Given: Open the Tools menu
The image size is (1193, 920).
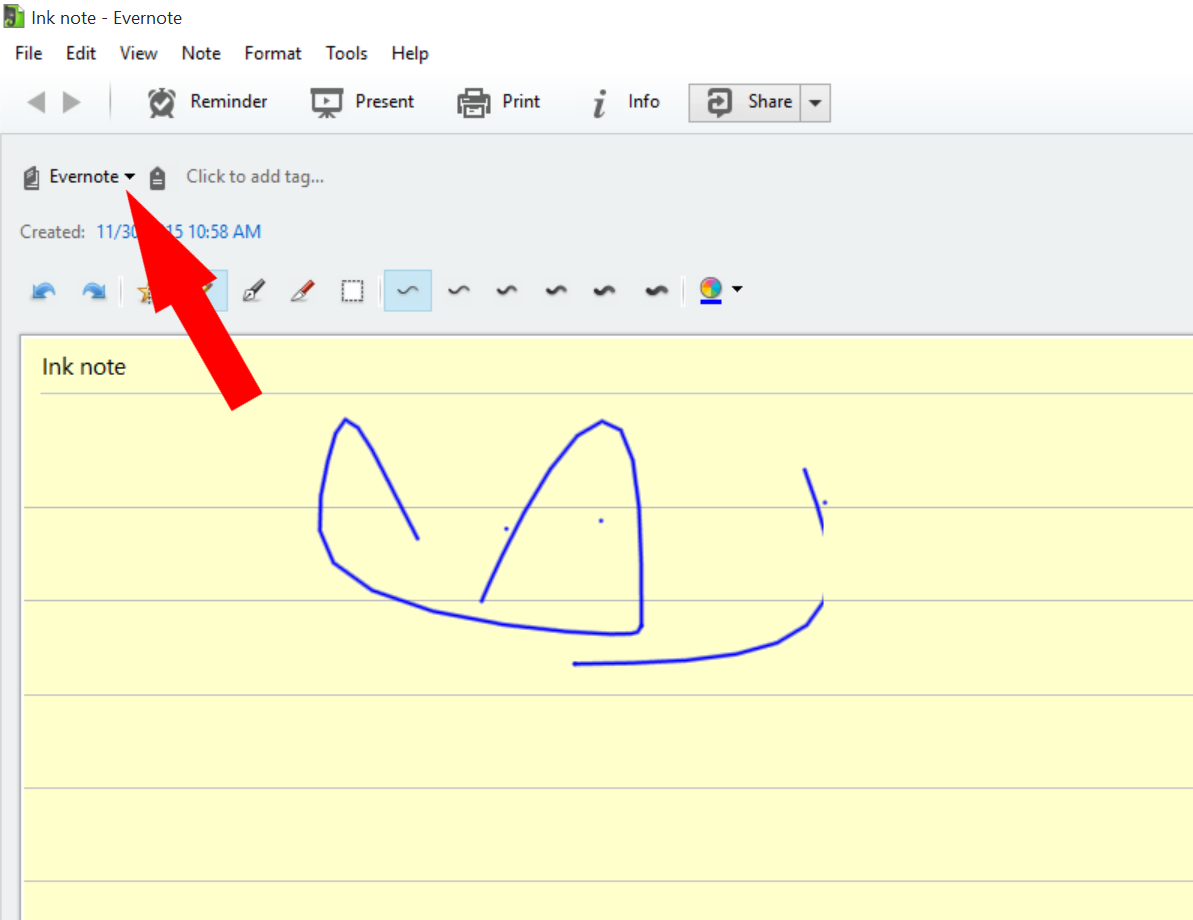Looking at the screenshot, I should tap(346, 53).
